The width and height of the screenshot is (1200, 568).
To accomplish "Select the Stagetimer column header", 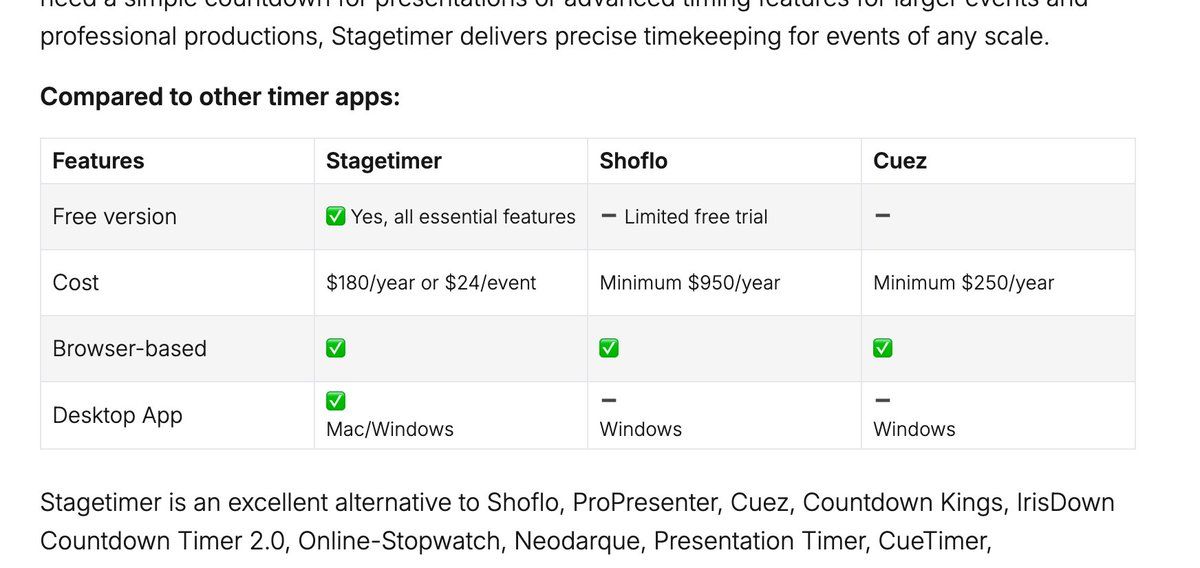I will [x=384, y=161].
